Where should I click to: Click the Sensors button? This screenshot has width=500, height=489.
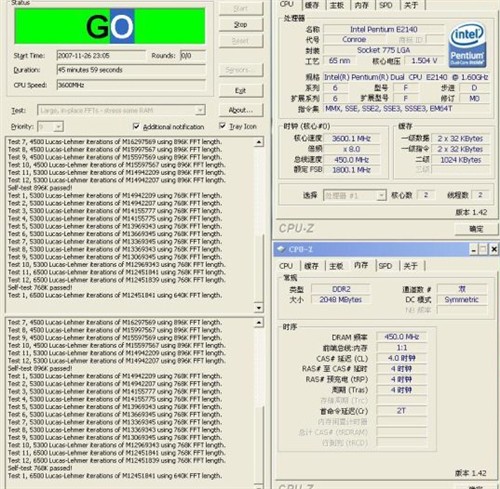pos(241,70)
